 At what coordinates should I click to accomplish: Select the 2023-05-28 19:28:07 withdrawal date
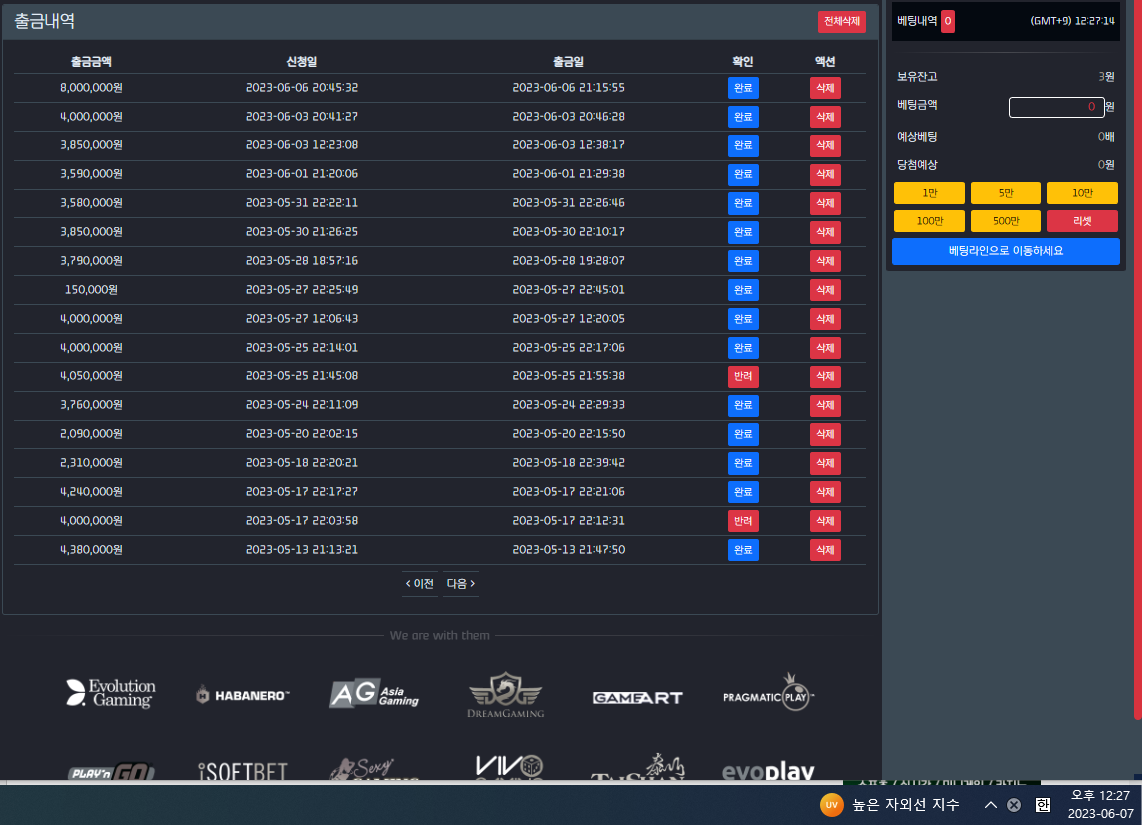[x=568, y=261]
